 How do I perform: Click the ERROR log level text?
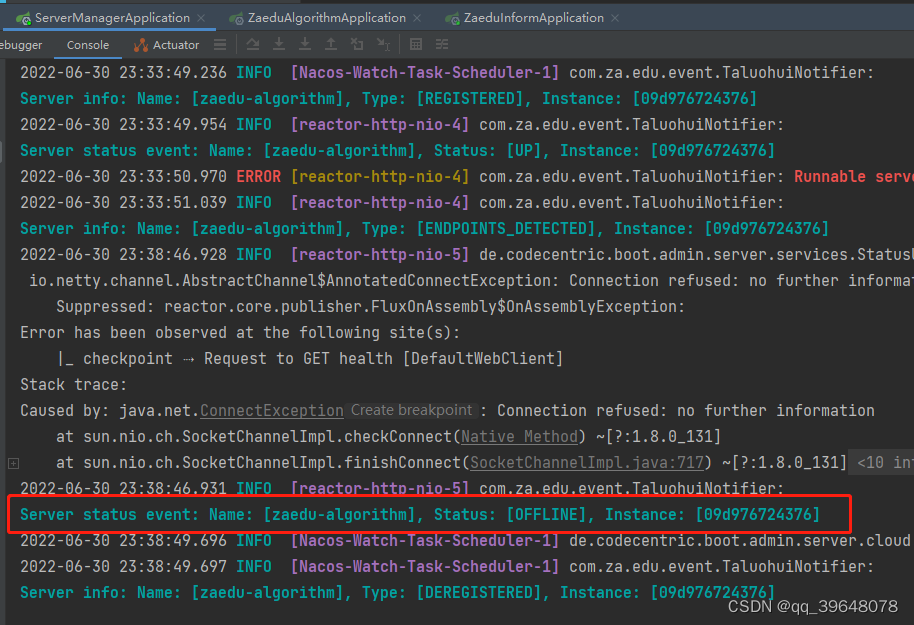point(258,177)
